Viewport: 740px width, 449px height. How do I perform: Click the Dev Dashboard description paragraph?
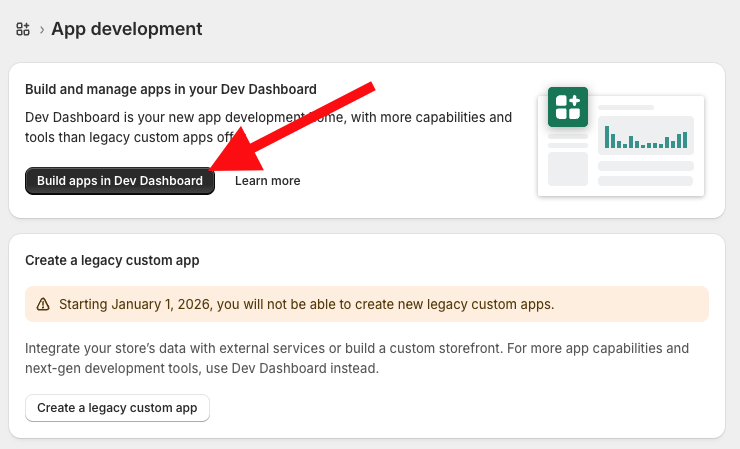pyautogui.click(x=268, y=127)
